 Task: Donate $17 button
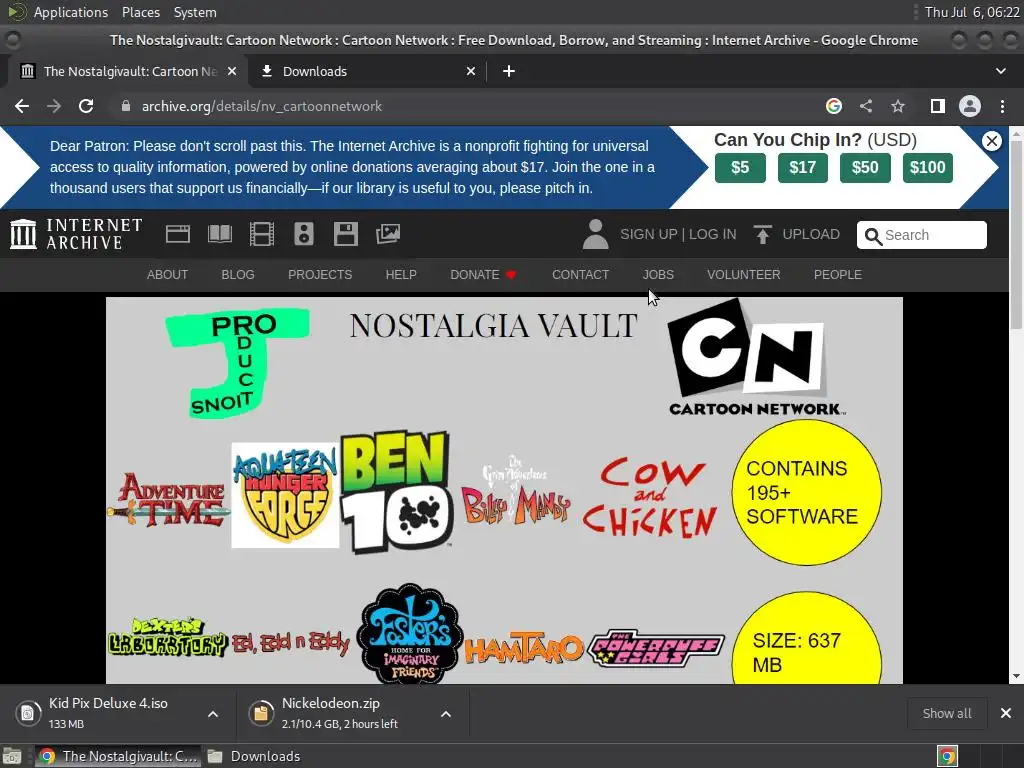[x=803, y=168]
